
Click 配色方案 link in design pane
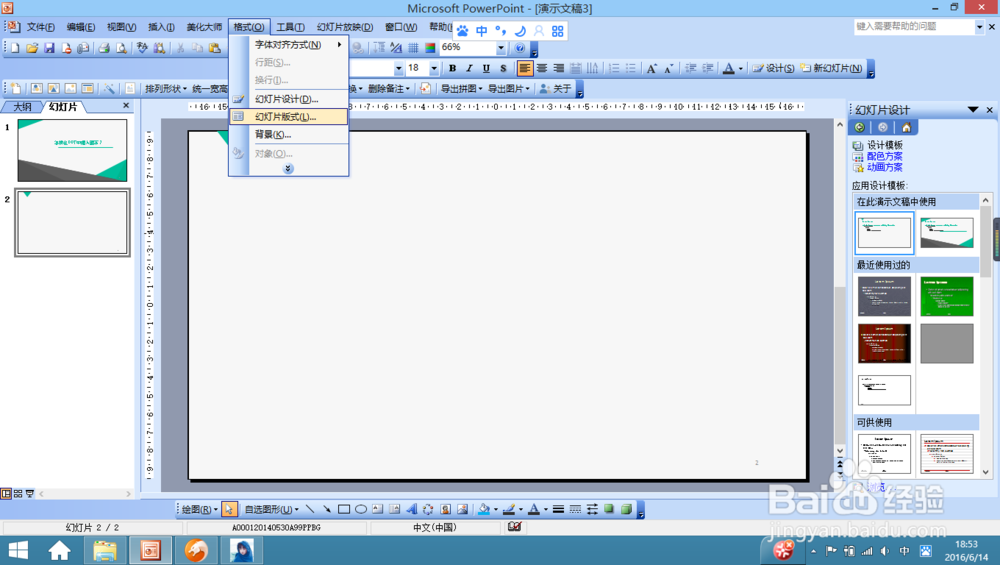pyautogui.click(x=884, y=156)
